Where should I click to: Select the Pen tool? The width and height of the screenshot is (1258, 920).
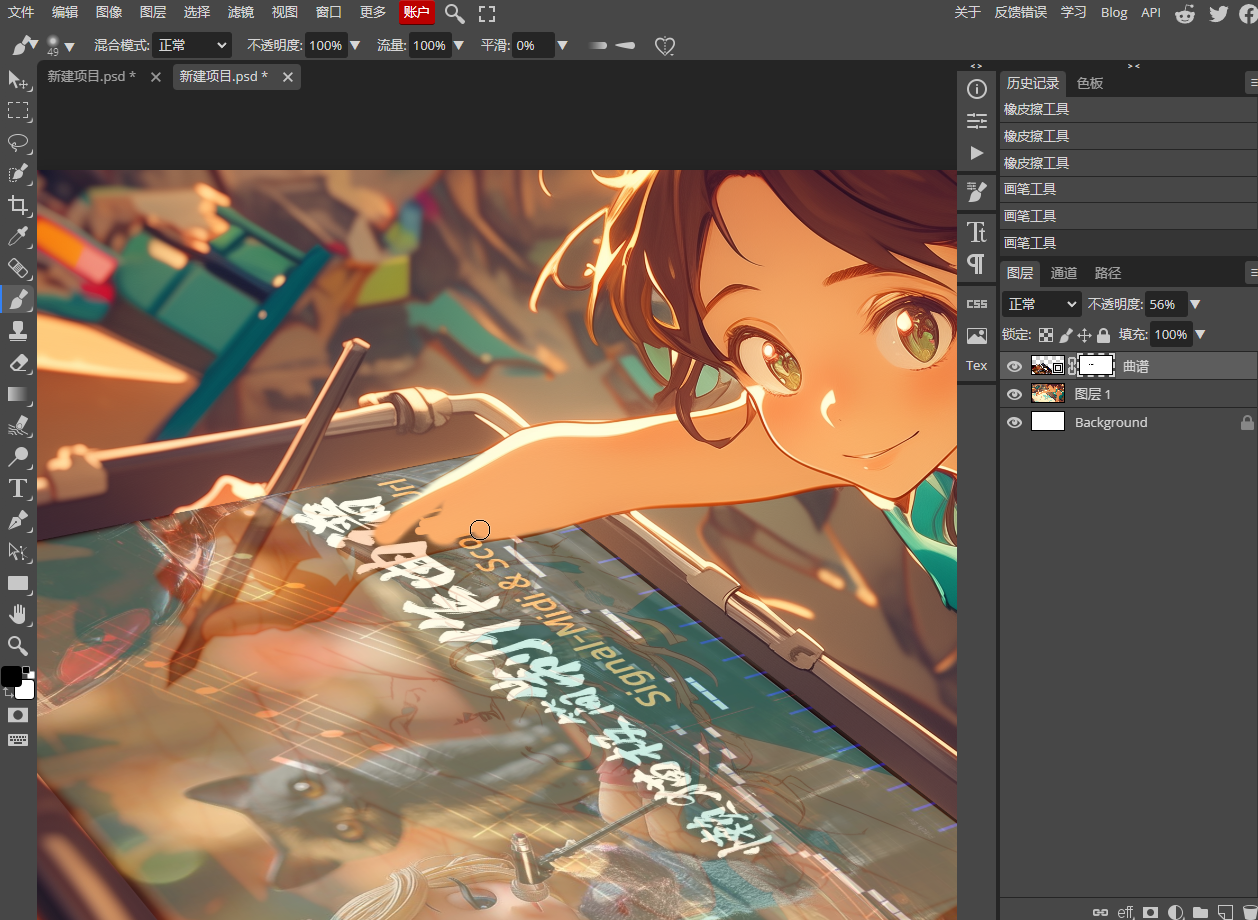pos(18,520)
